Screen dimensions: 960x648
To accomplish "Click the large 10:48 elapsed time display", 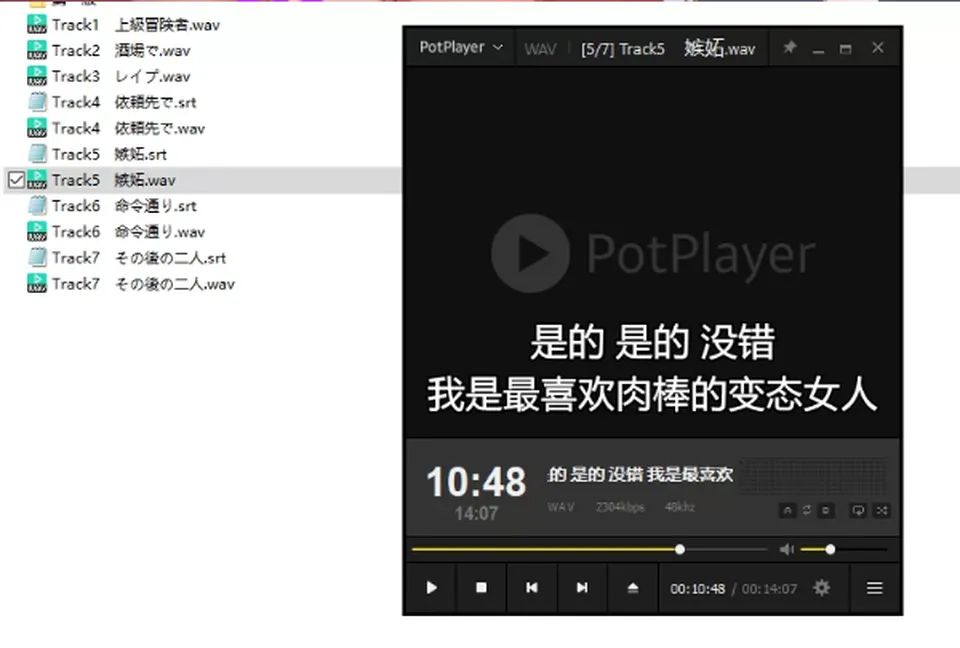I will point(476,481).
